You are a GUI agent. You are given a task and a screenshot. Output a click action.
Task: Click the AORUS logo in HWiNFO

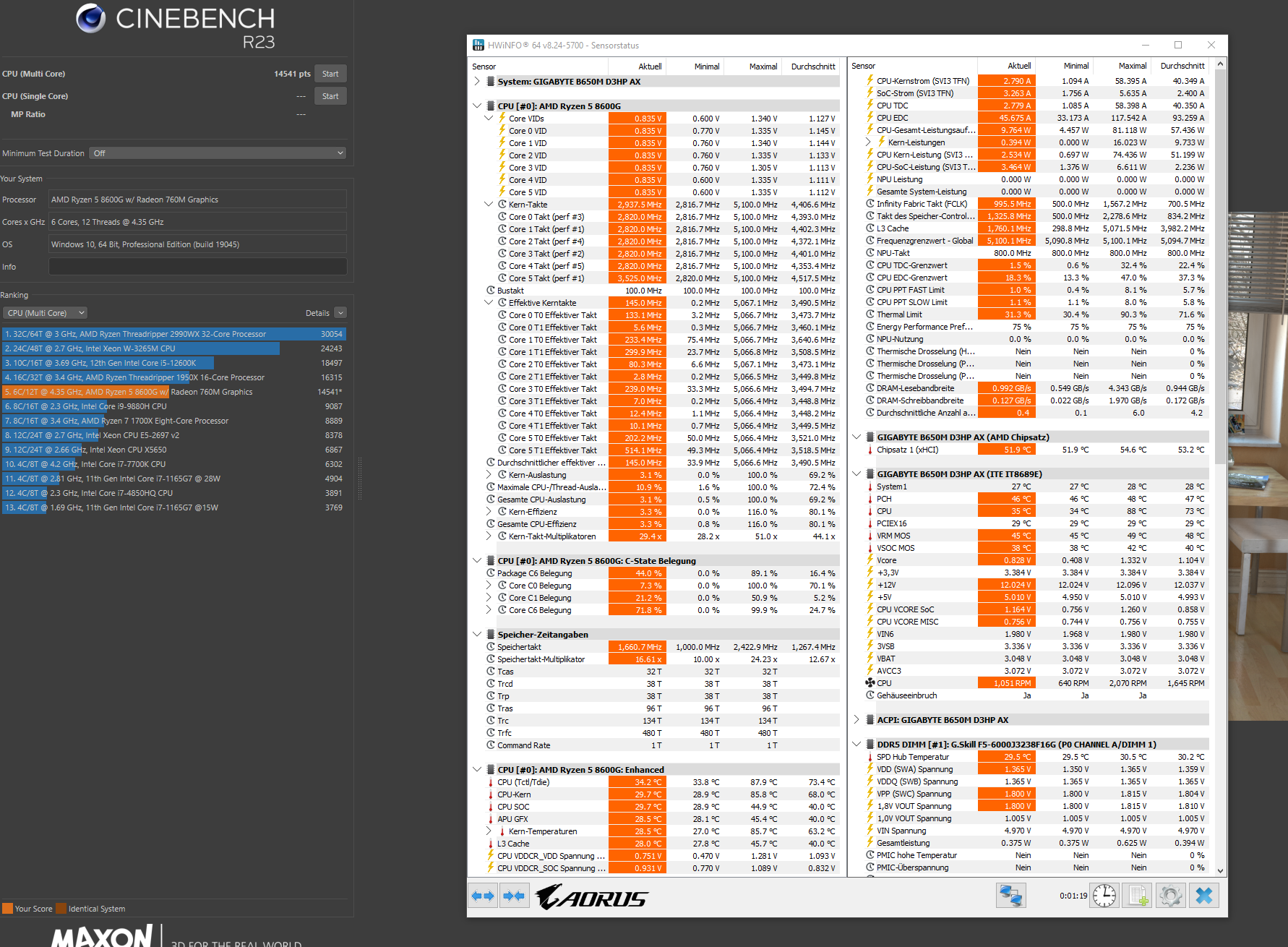point(592,897)
